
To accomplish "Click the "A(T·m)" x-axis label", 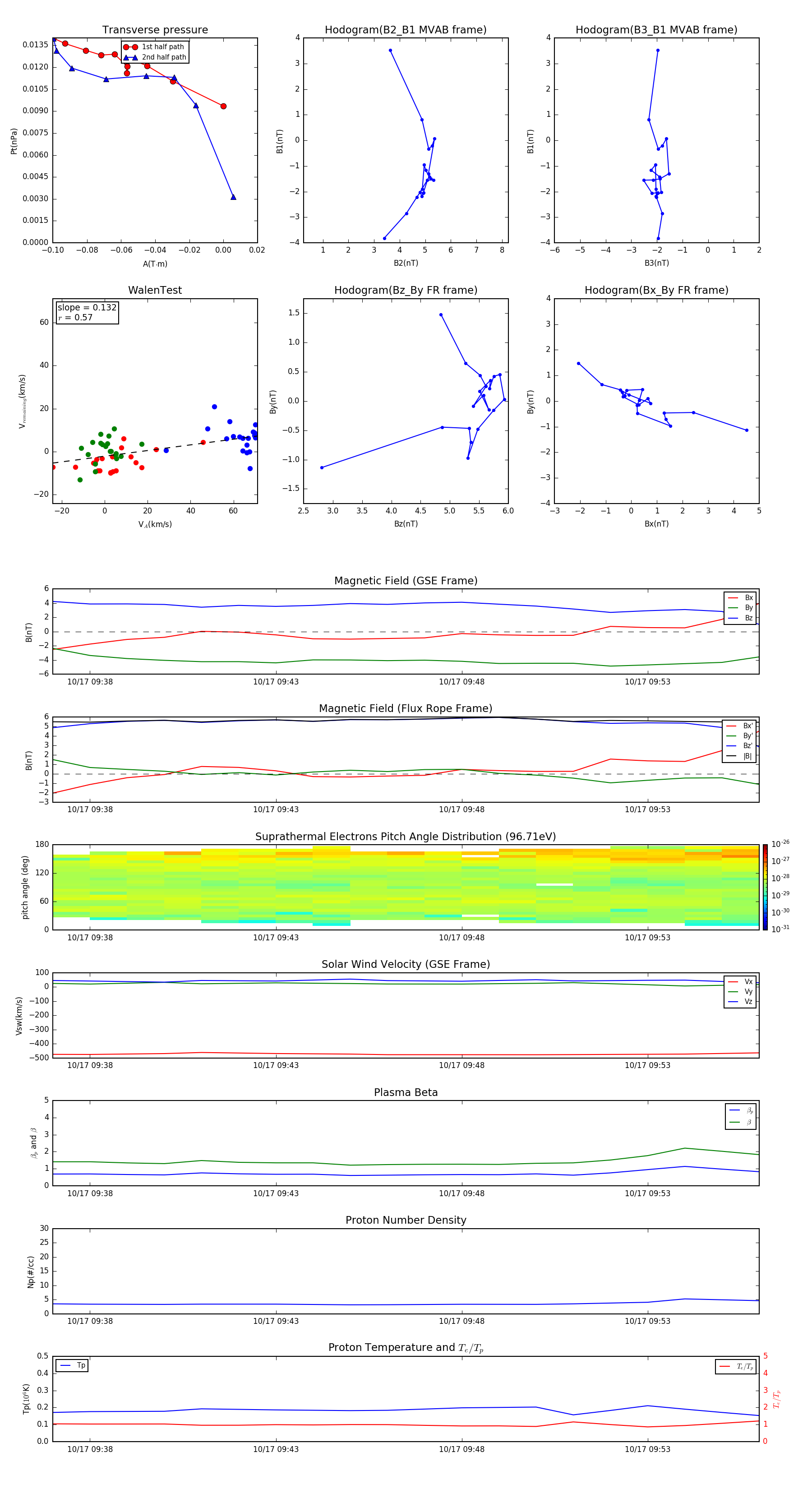I will pyautogui.click(x=155, y=264).
